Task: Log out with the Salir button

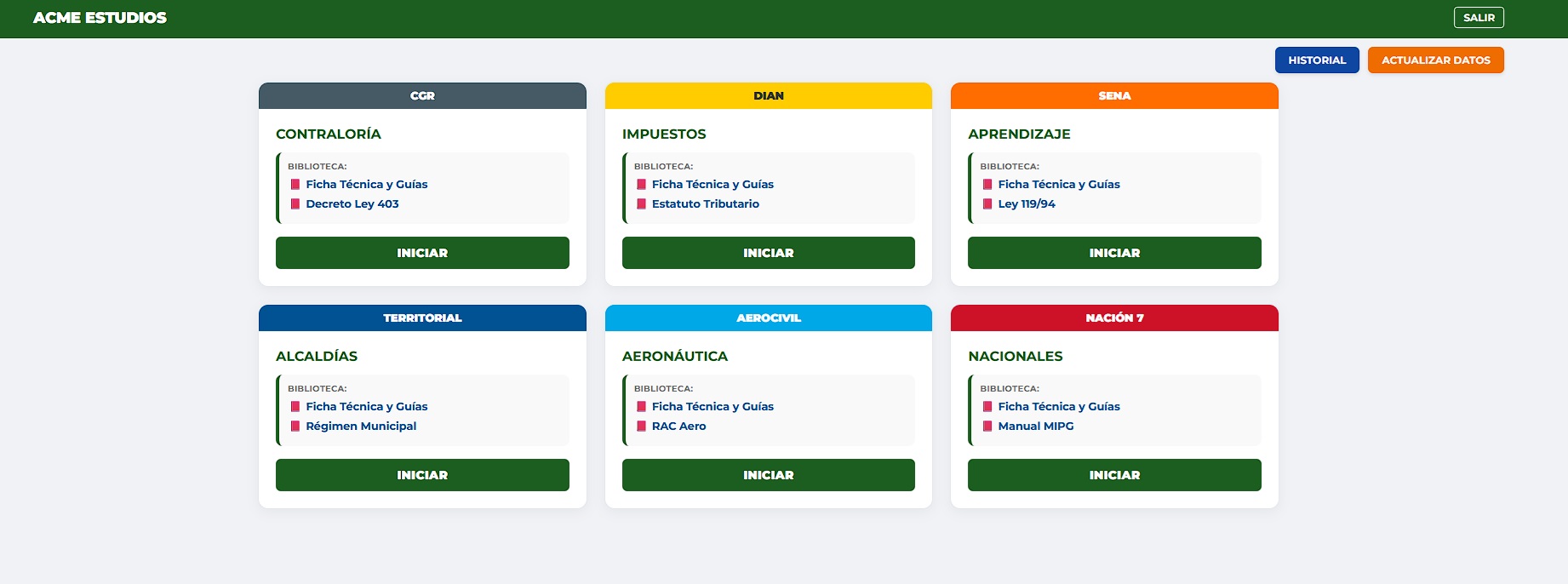Action: [x=1478, y=18]
